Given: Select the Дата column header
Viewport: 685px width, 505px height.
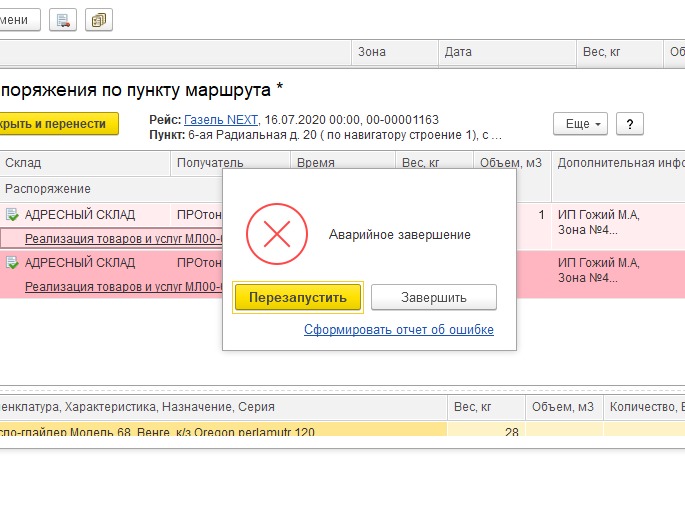Looking at the screenshot, I should [x=458, y=51].
